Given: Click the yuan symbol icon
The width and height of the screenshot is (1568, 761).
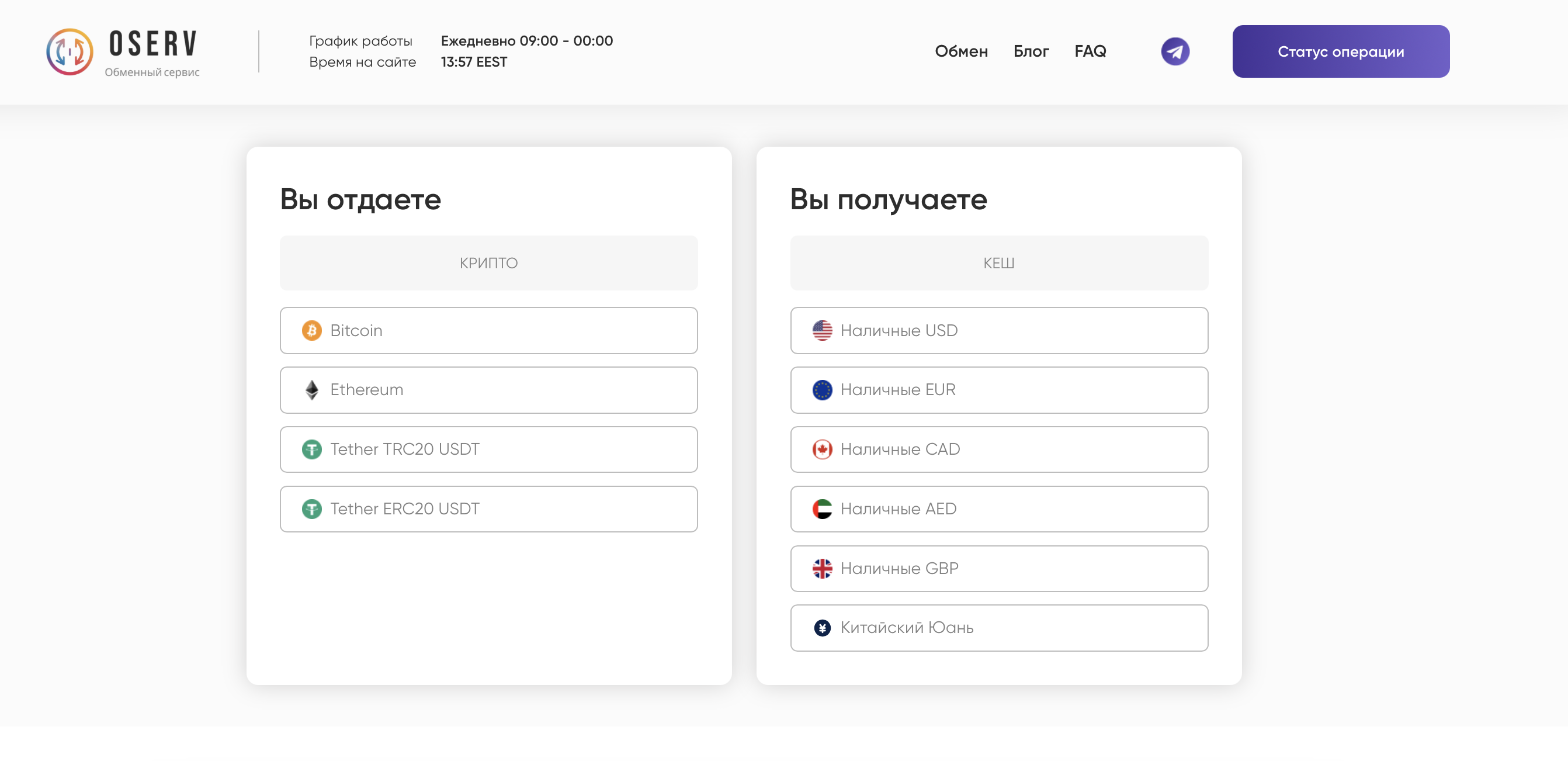Looking at the screenshot, I should [x=822, y=628].
